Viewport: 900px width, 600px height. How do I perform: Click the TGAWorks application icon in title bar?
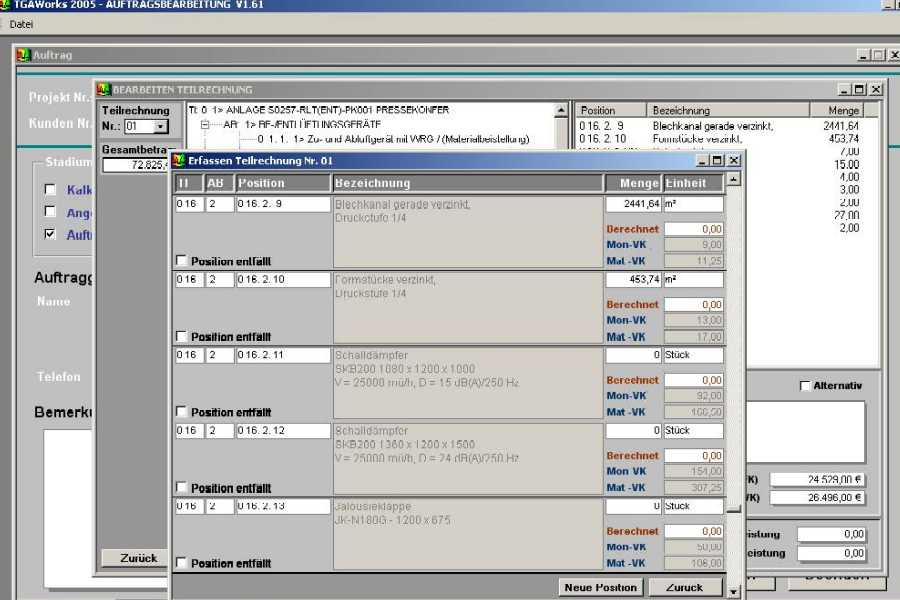click(x=6, y=5)
